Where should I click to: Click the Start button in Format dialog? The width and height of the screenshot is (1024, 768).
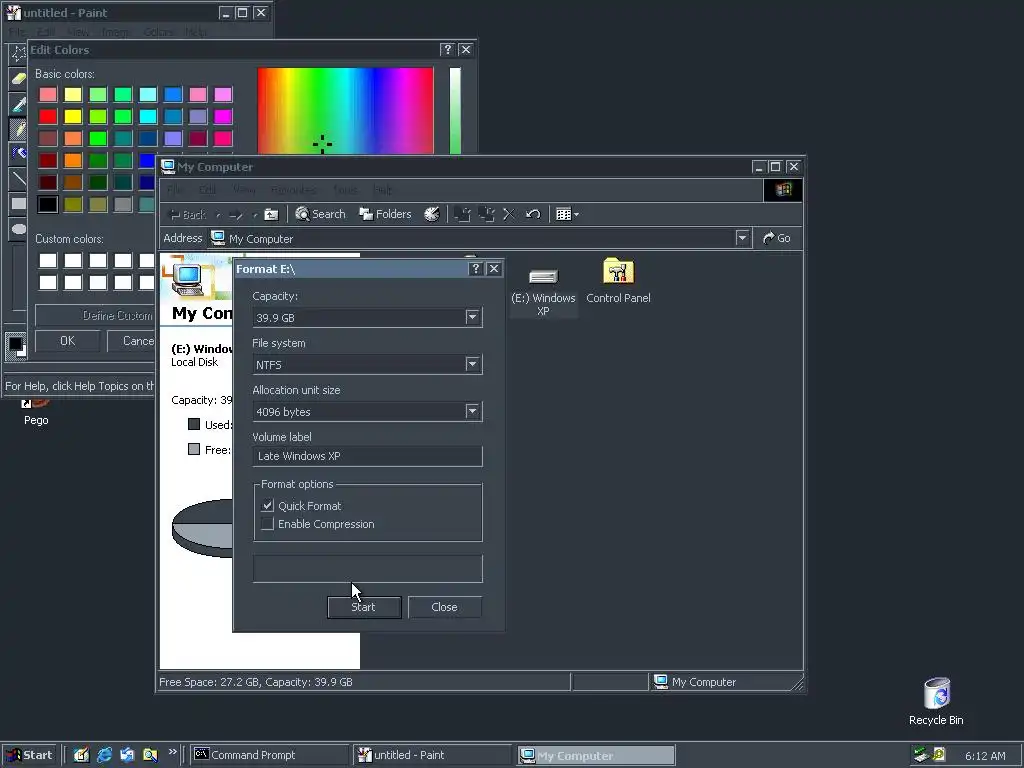tap(364, 607)
